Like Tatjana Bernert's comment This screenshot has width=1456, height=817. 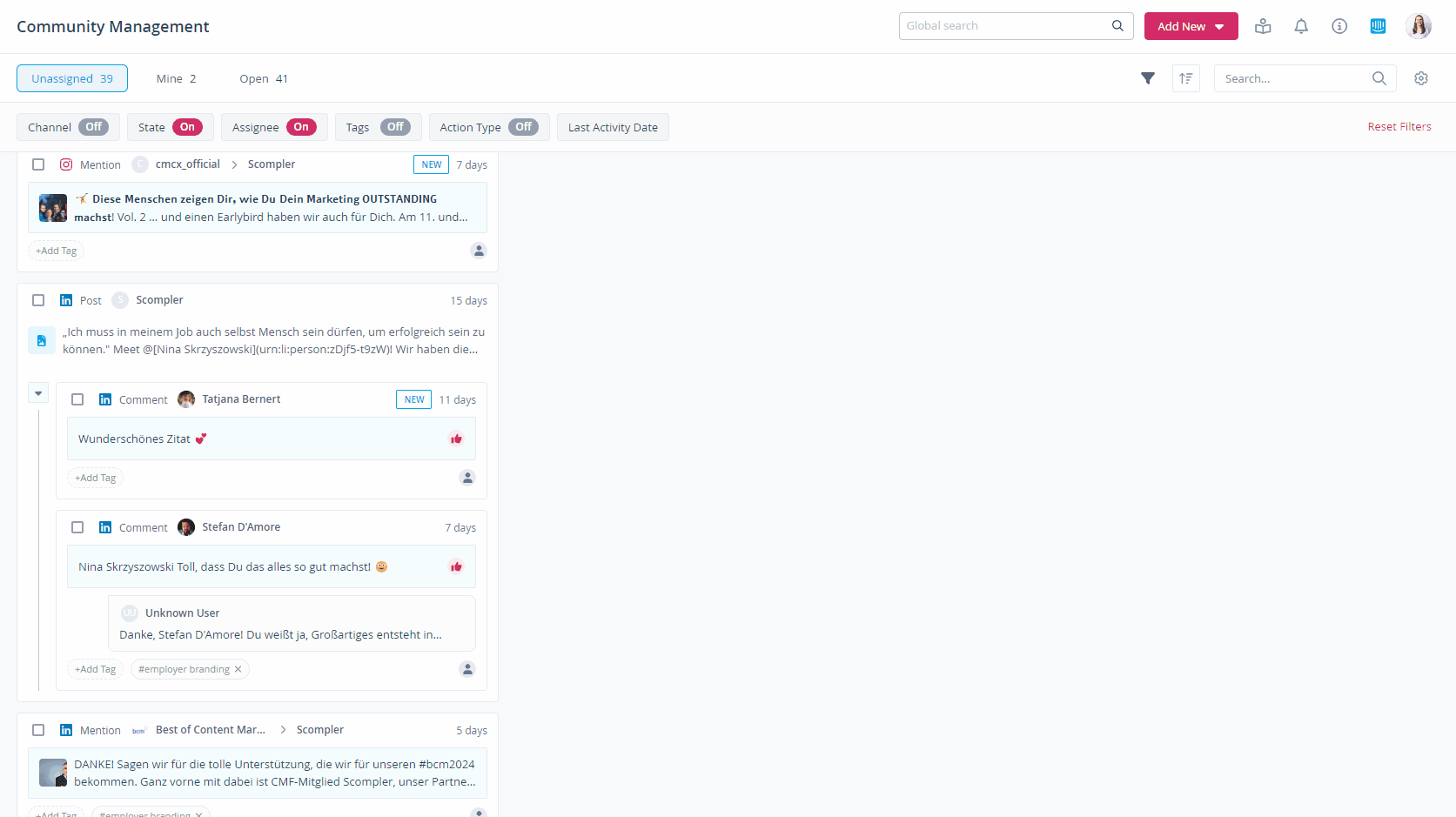click(456, 439)
